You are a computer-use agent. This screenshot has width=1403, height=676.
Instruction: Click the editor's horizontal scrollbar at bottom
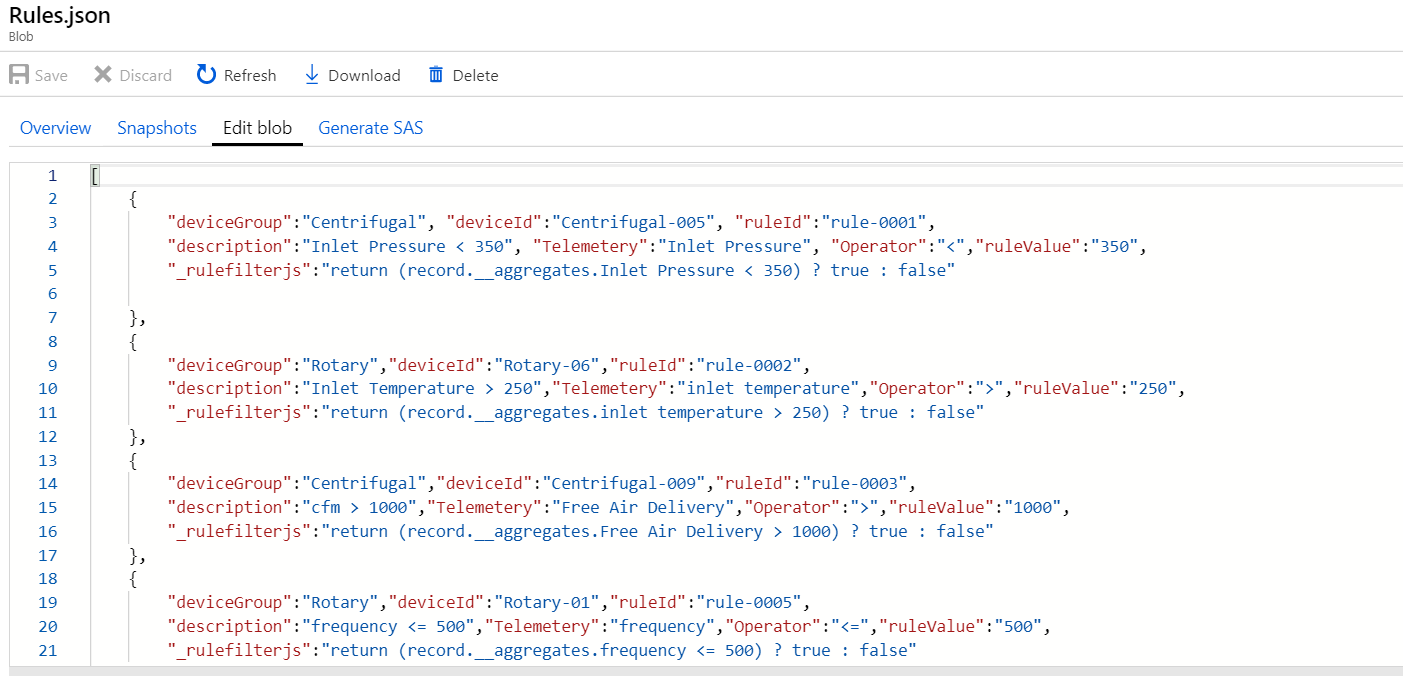click(x=700, y=670)
